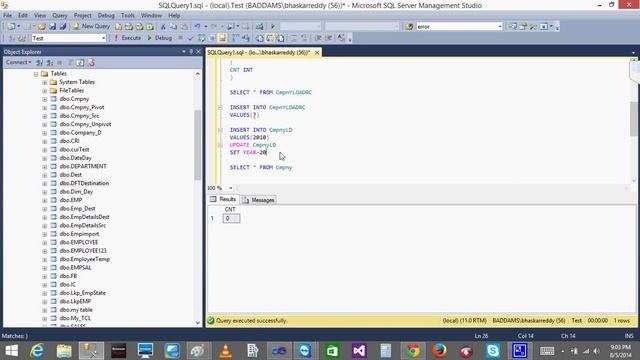Open the Window menu

click(x=151, y=15)
